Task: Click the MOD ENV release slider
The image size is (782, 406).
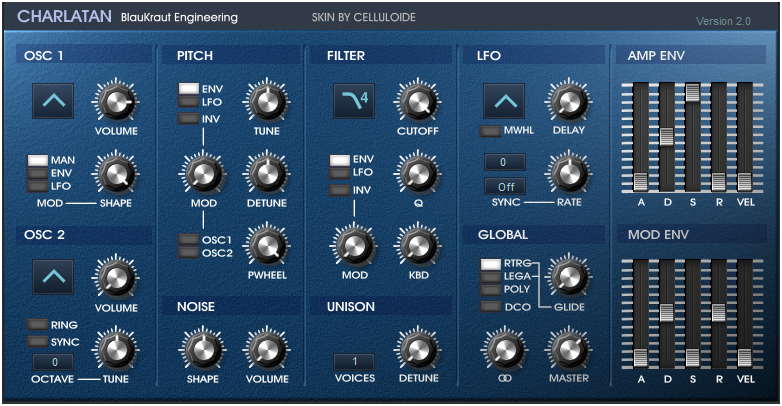Action: tap(719, 314)
